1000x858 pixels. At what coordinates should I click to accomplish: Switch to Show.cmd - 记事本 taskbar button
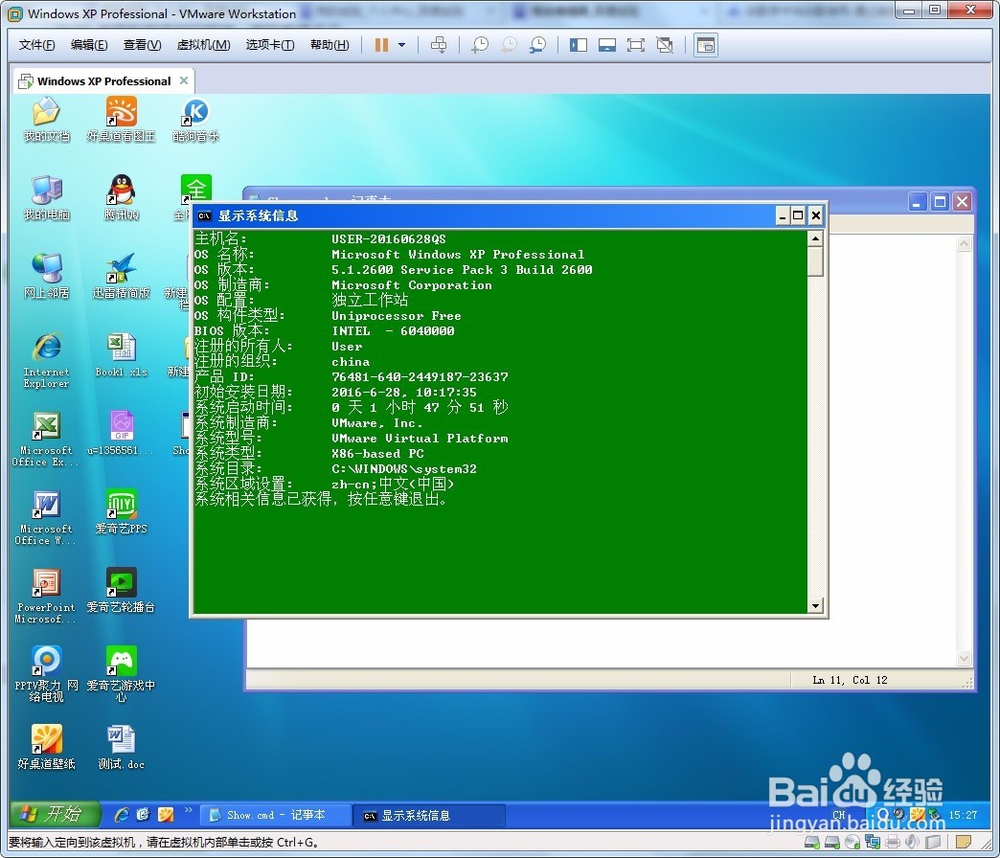click(x=276, y=815)
